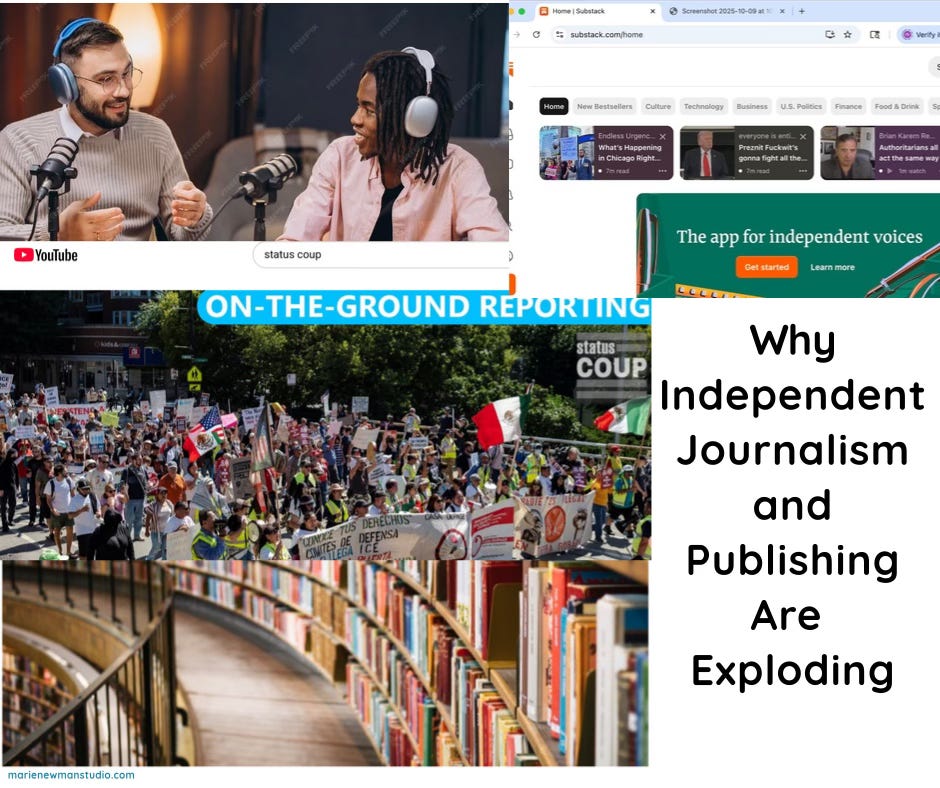The image size is (940, 788).
Task: Select the Technology category
Action: tap(703, 106)
